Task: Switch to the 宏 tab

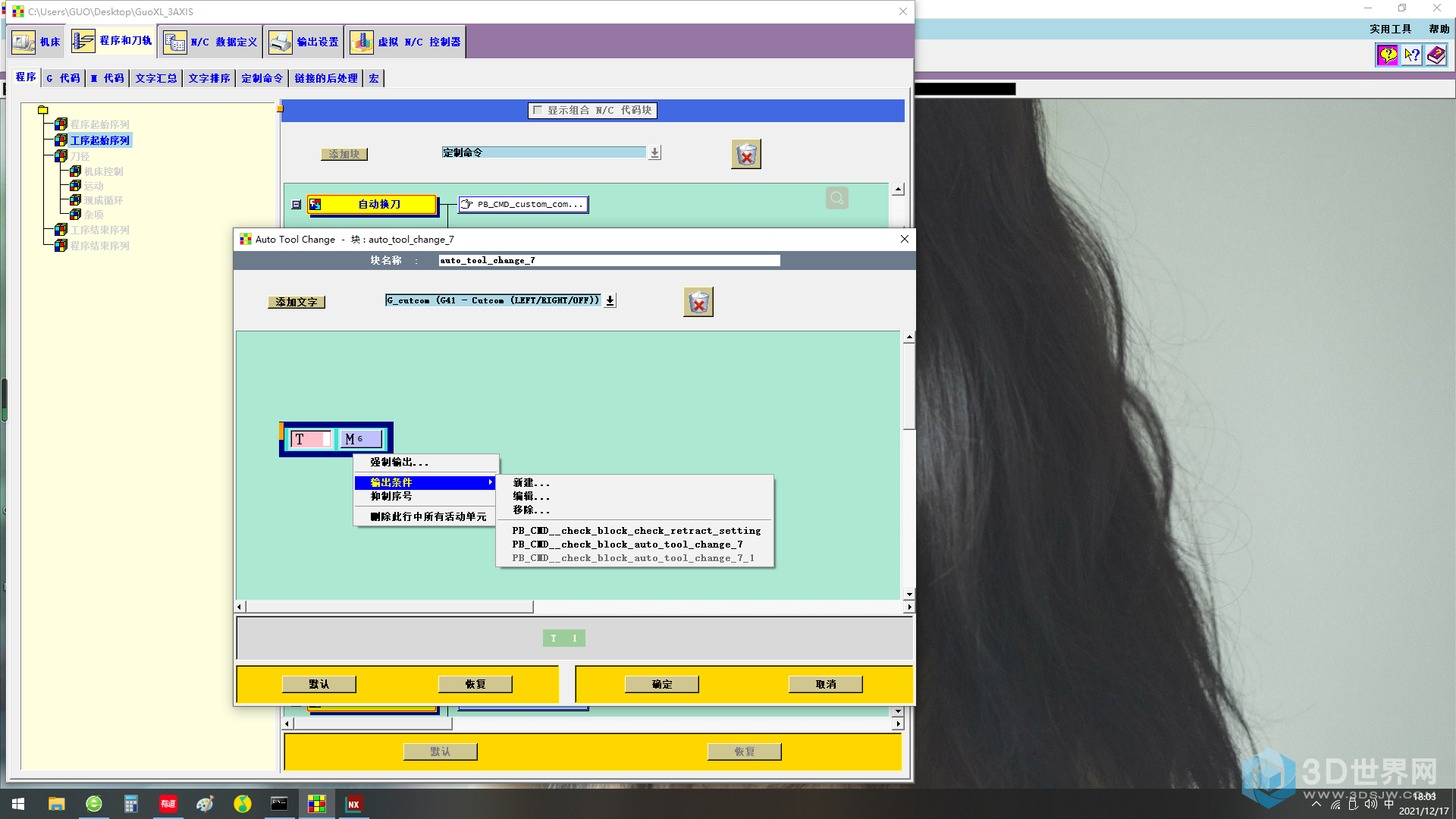Action: 374,78
